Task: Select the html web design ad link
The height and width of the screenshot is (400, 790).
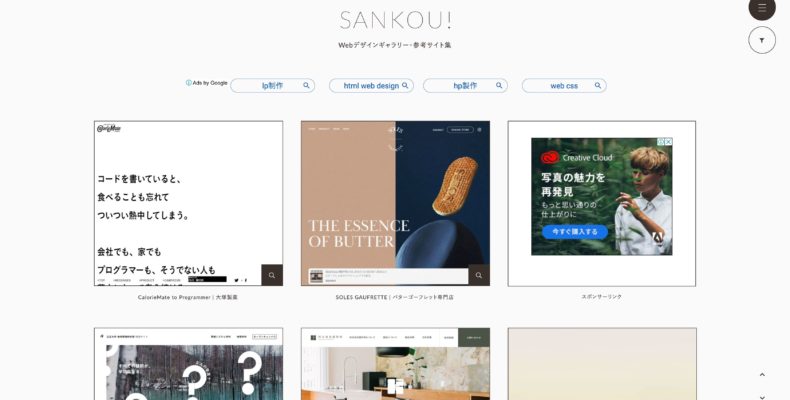Action: (371, 86)
